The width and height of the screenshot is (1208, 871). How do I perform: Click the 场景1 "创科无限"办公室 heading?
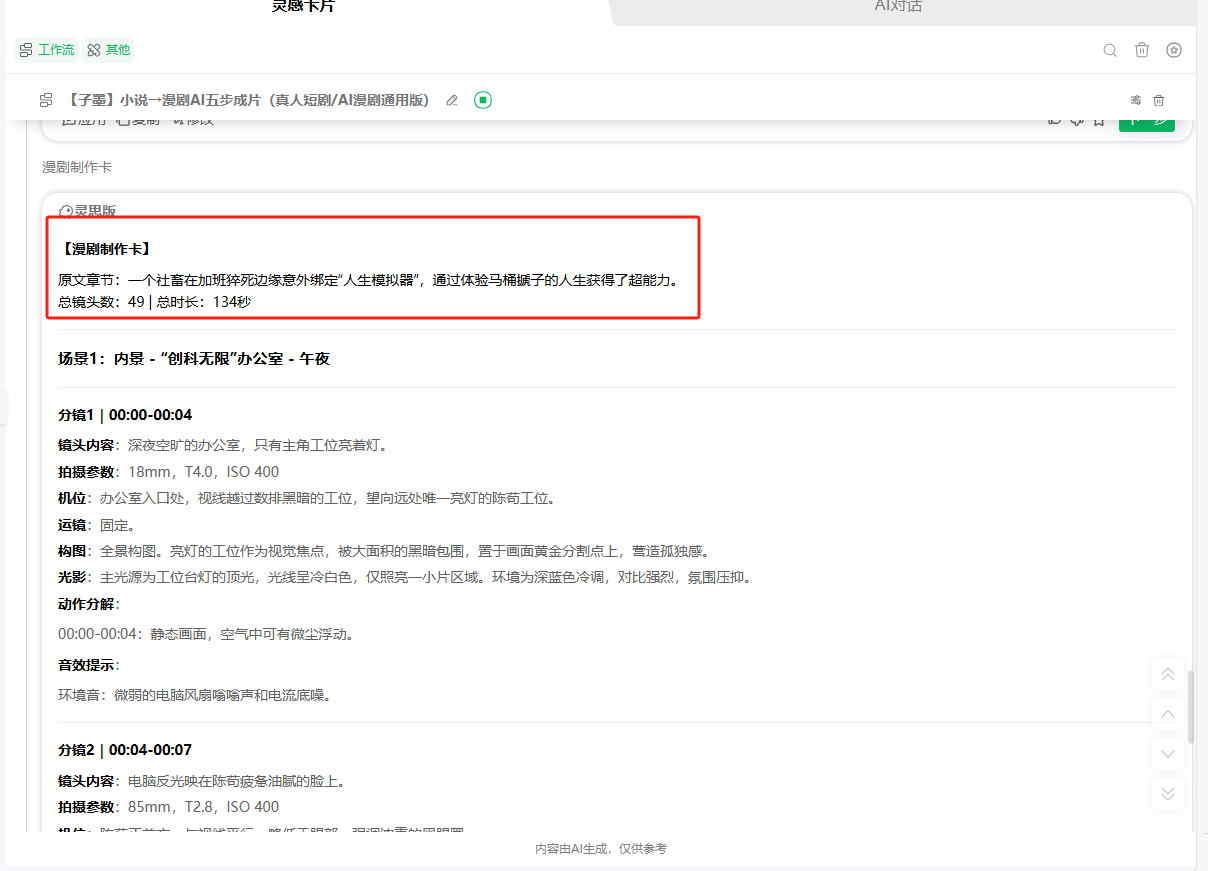coord(194,358)
